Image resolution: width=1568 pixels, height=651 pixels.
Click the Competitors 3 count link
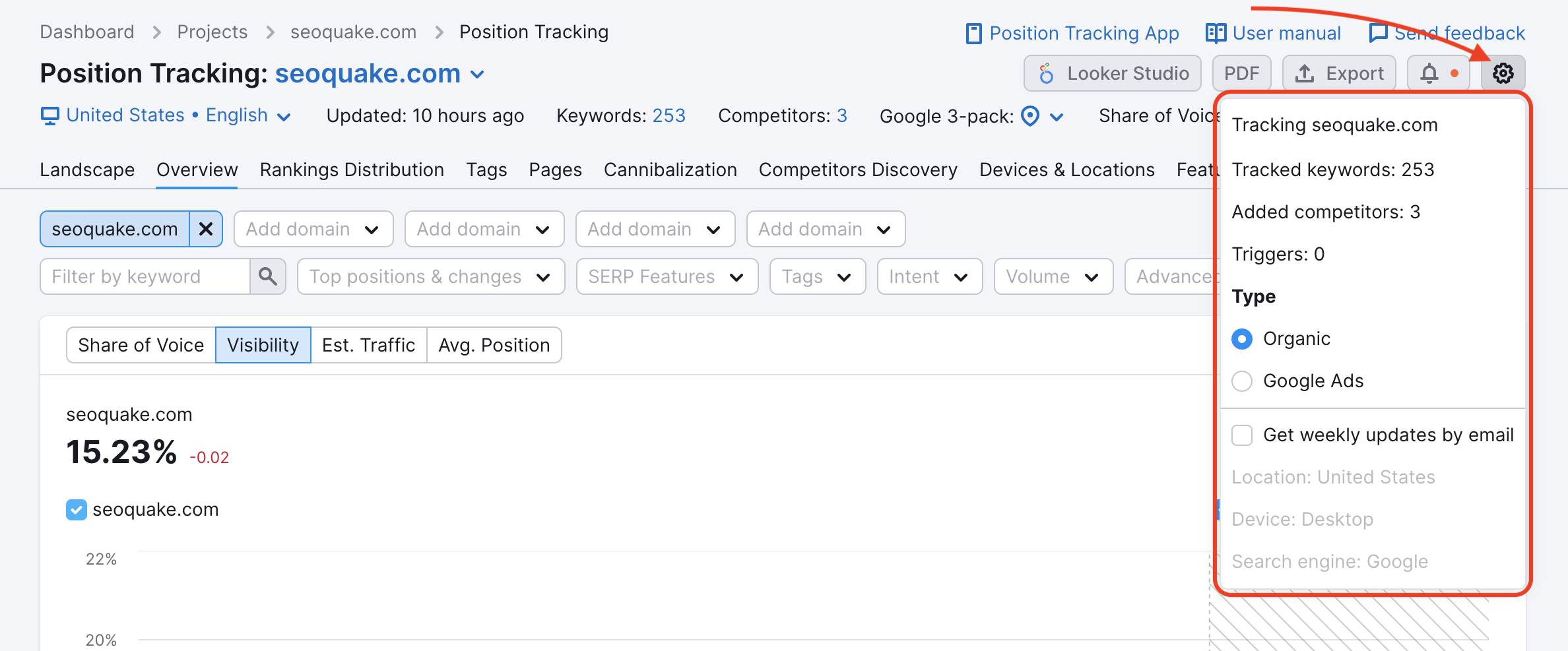pyautogui.click(x=841, y=116)
